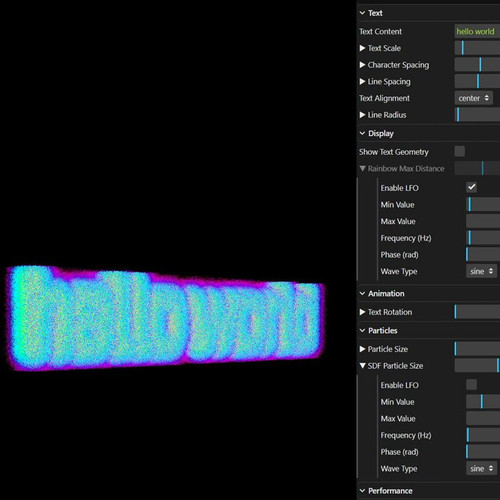Expand the Particle Size options
This screenshot has width=500, height=500.
pos(362,349)
